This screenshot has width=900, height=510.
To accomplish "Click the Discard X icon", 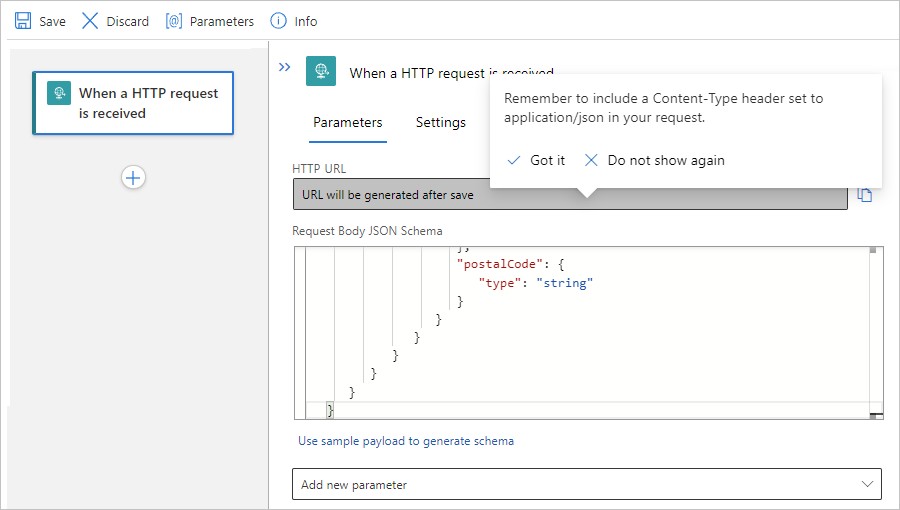I will [90, 21].
